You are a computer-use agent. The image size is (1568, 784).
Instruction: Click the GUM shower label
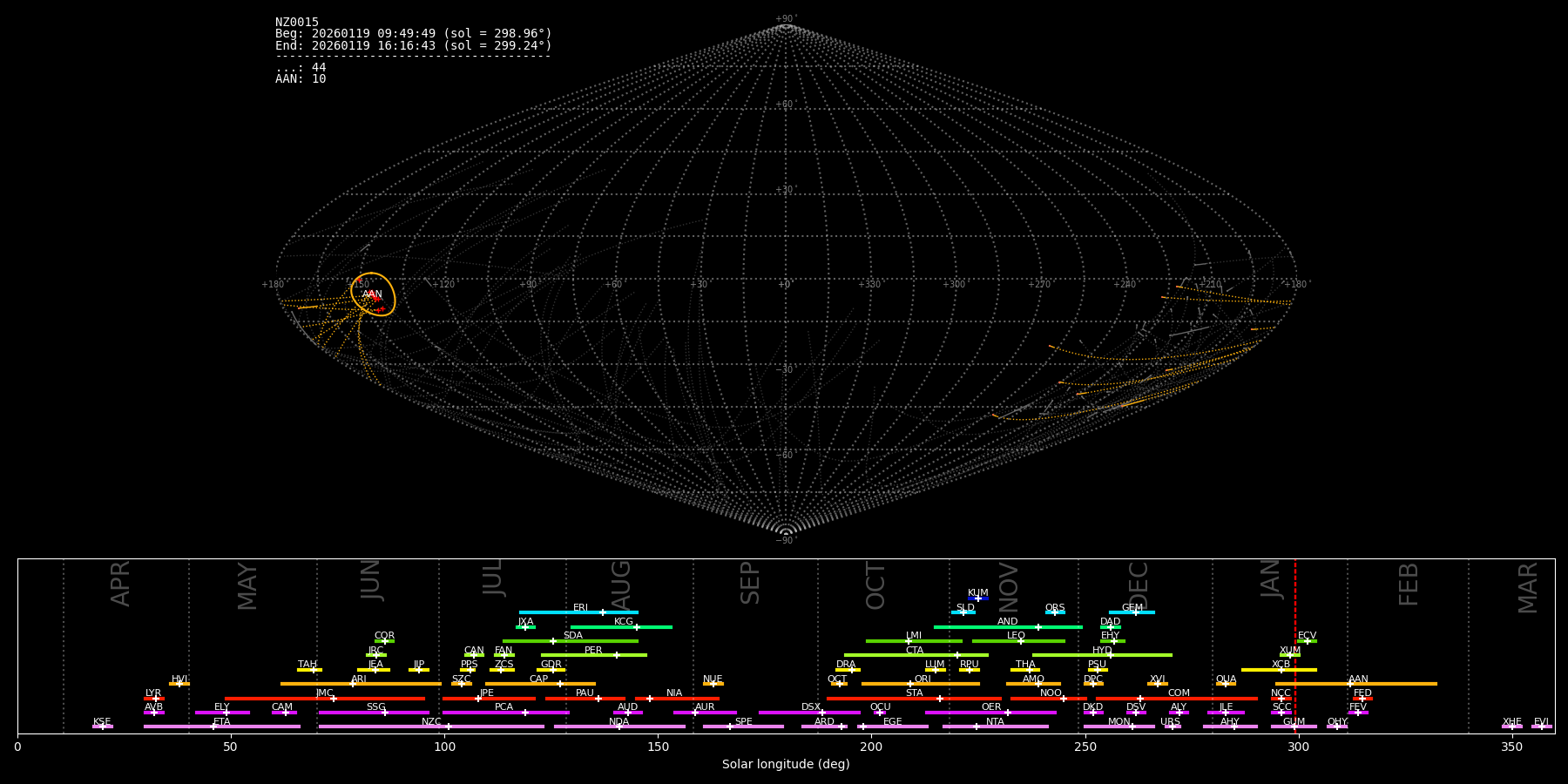[x=1294, y=722]
